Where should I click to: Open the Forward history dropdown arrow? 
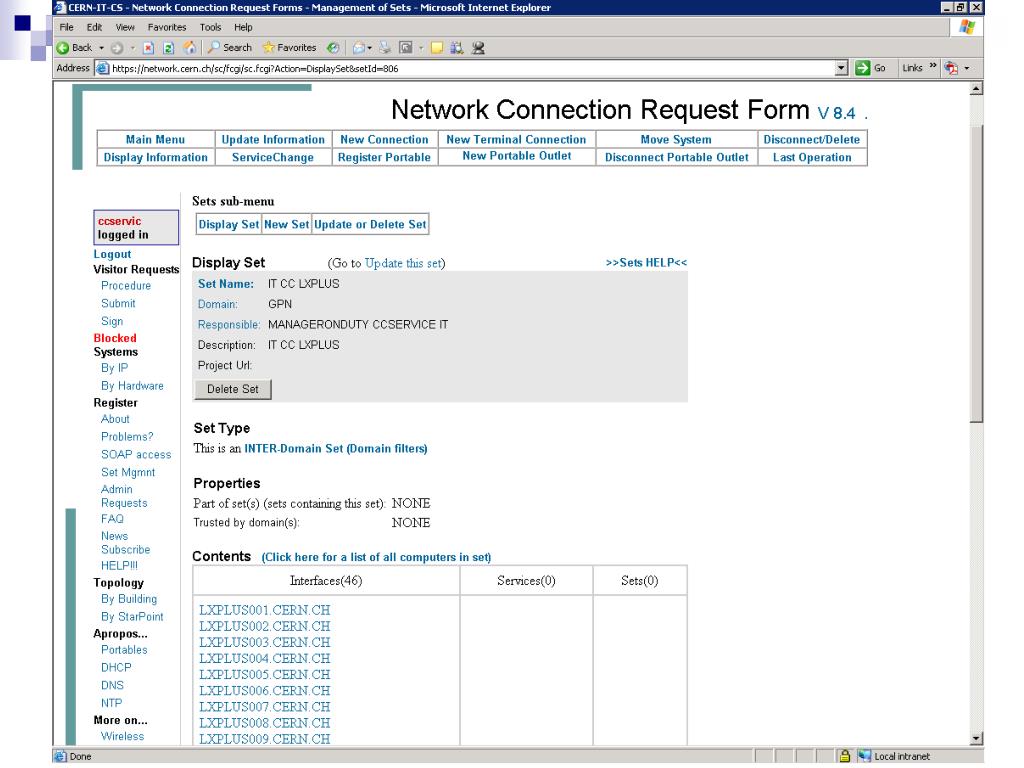[132, 48]
